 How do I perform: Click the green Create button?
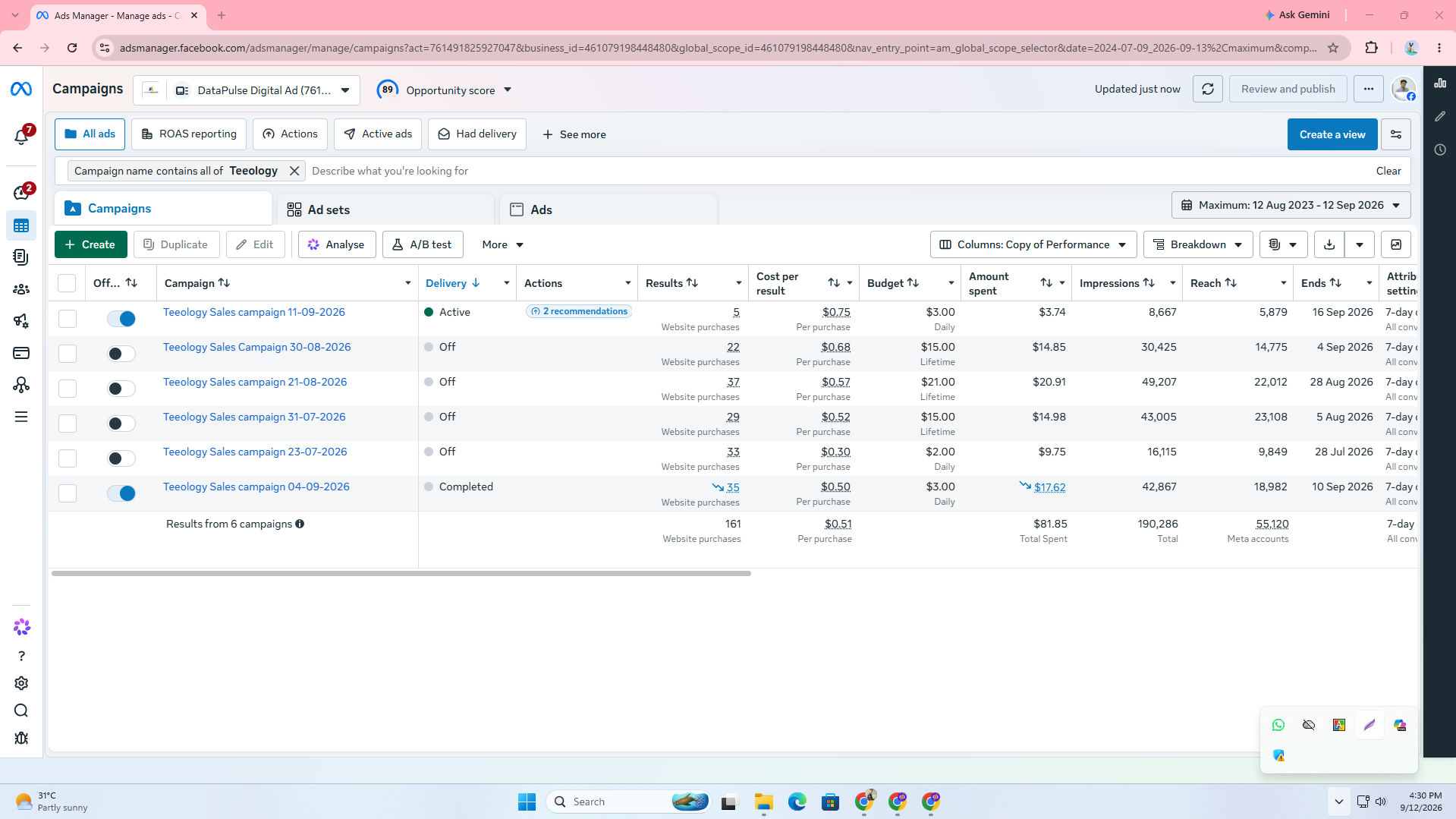coord(90,244)
